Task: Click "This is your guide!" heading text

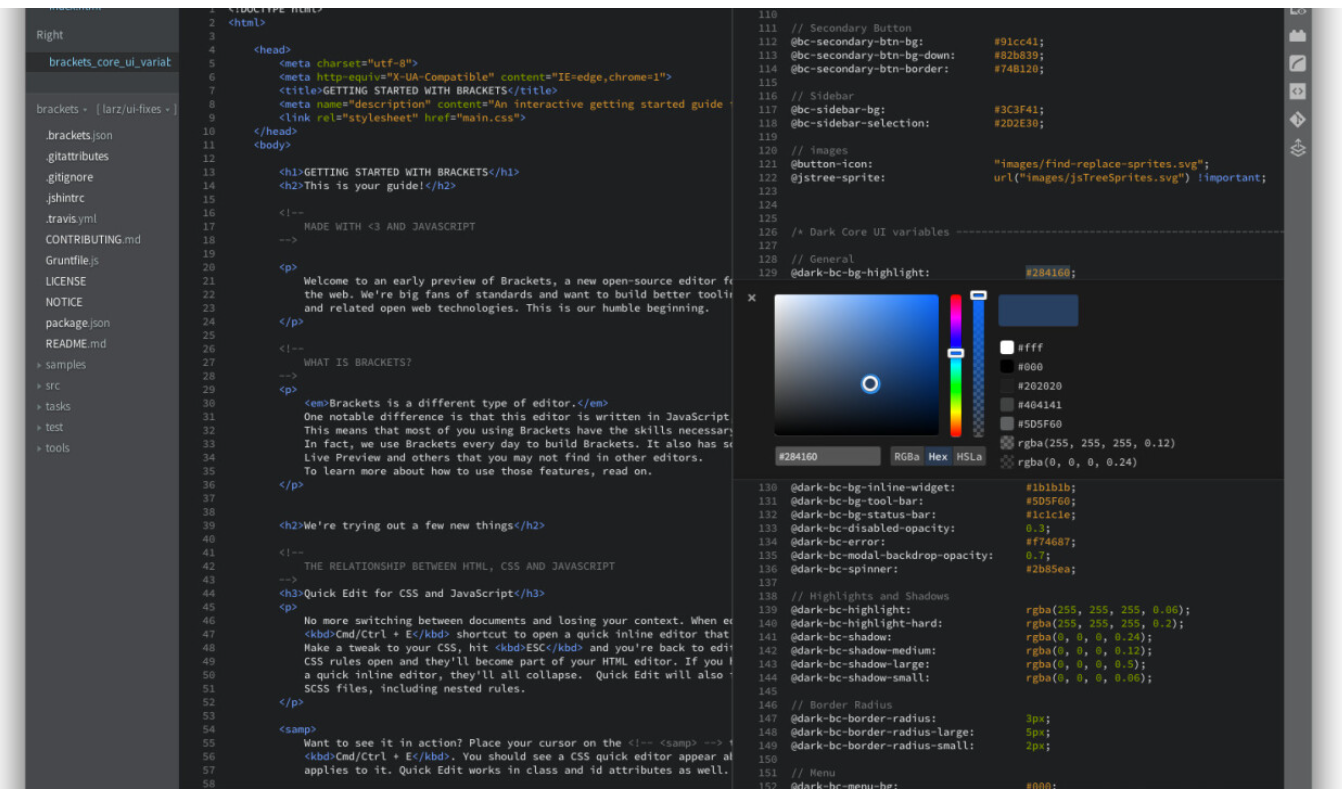Action: tap(364, 185)
